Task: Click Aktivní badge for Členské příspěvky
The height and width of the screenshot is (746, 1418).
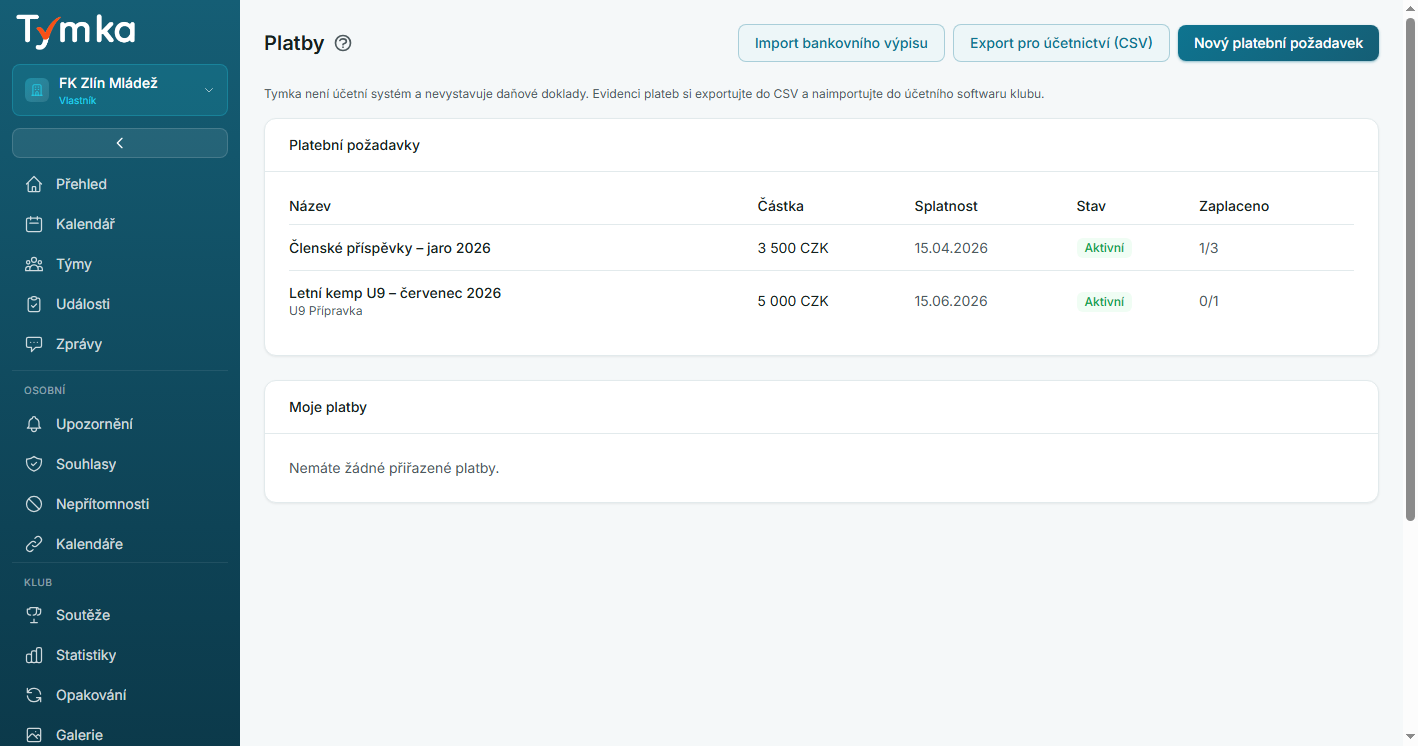Action: pyautogui.click(x=1104, y=248)
